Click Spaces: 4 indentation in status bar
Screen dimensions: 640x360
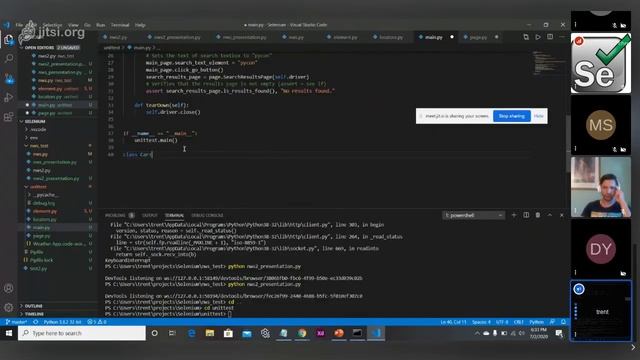[481, 322]
